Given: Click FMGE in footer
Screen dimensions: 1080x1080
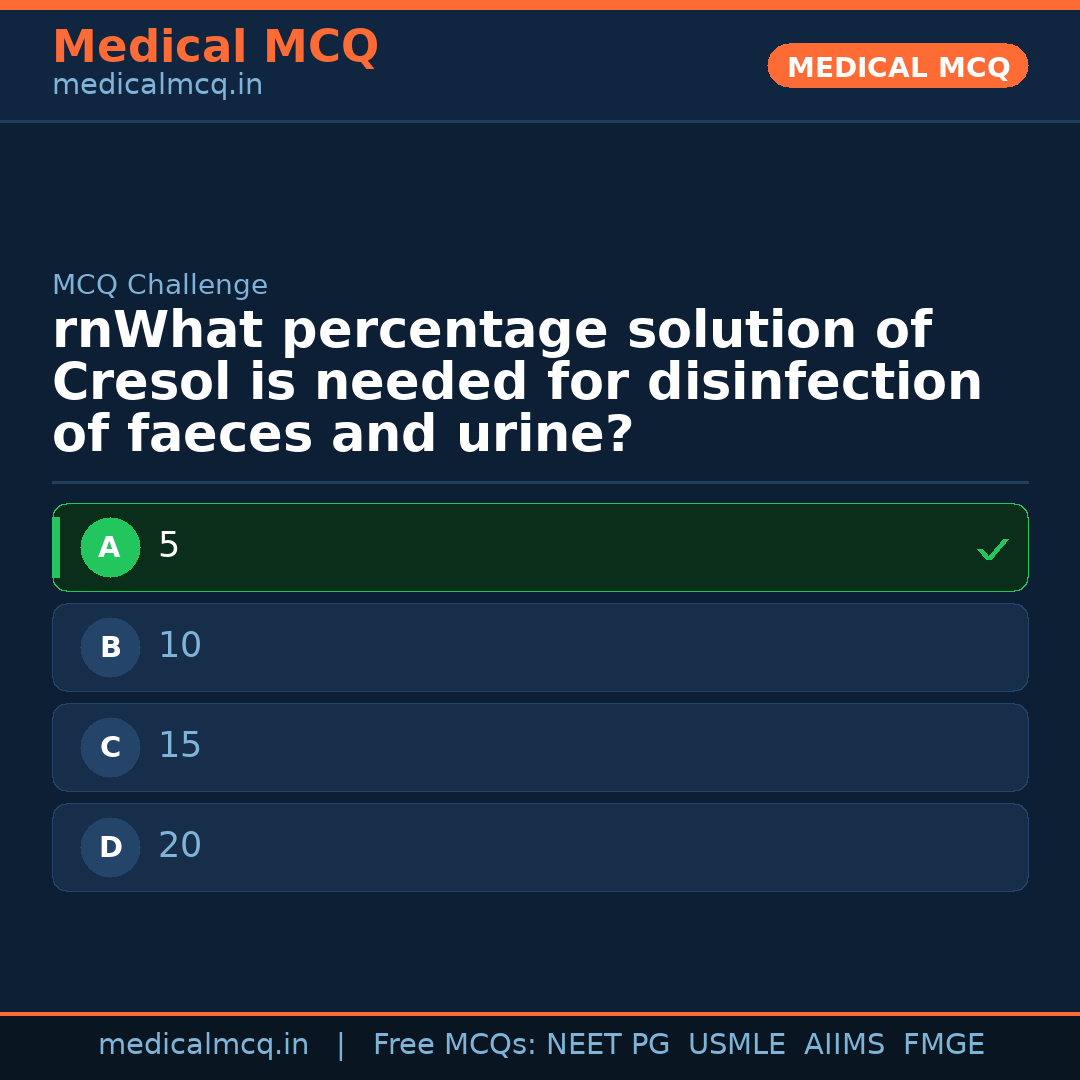Looking at the screenshot, I should click(943, 1045).
